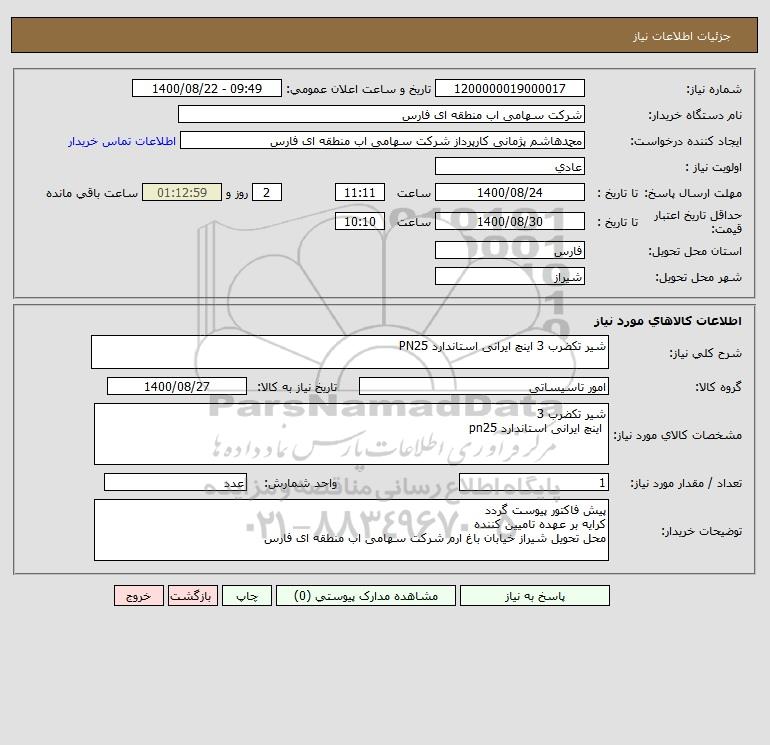Viewport: 770px width, 745px height.
Task: Click the label استان محل تحویل
Action: click(x=695, y=251)
